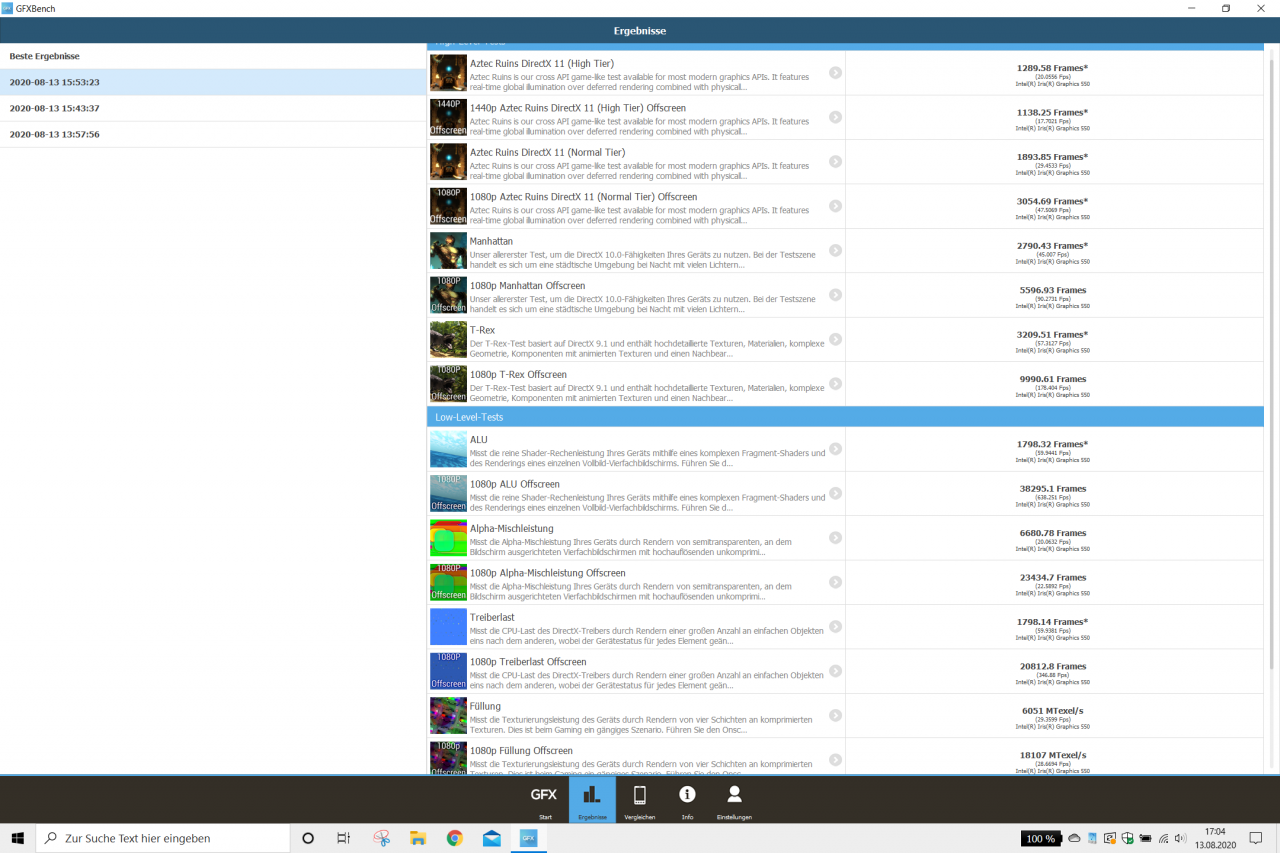Click the 1080p Manhattan Offscreen title

[527, 286]
